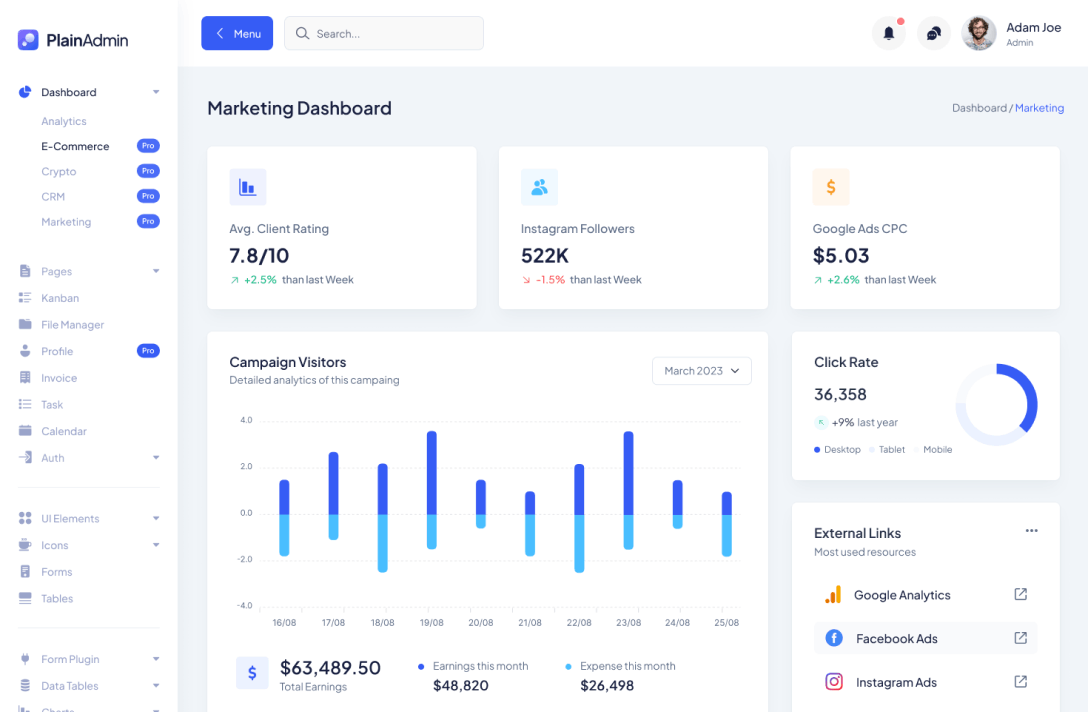Click the PlainAdmin logo
This screenshot has width=1088, height=712.
pos(73,40)
